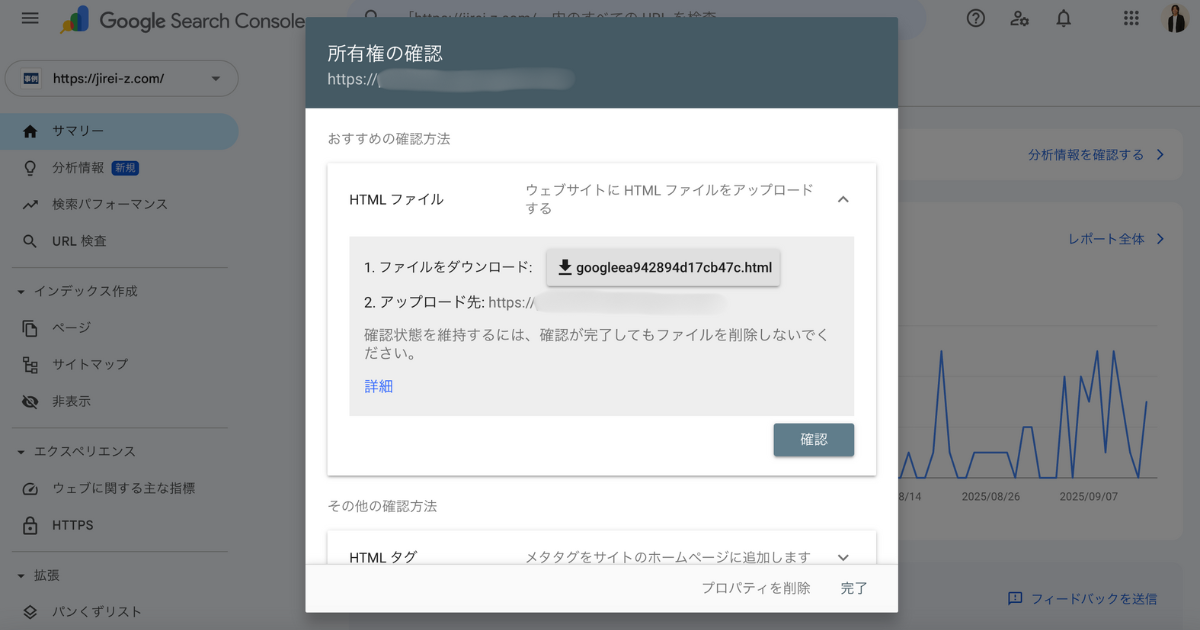Download the googleea942894d17cb47c.html file
1200x630 pixels.
coord(664,267)
